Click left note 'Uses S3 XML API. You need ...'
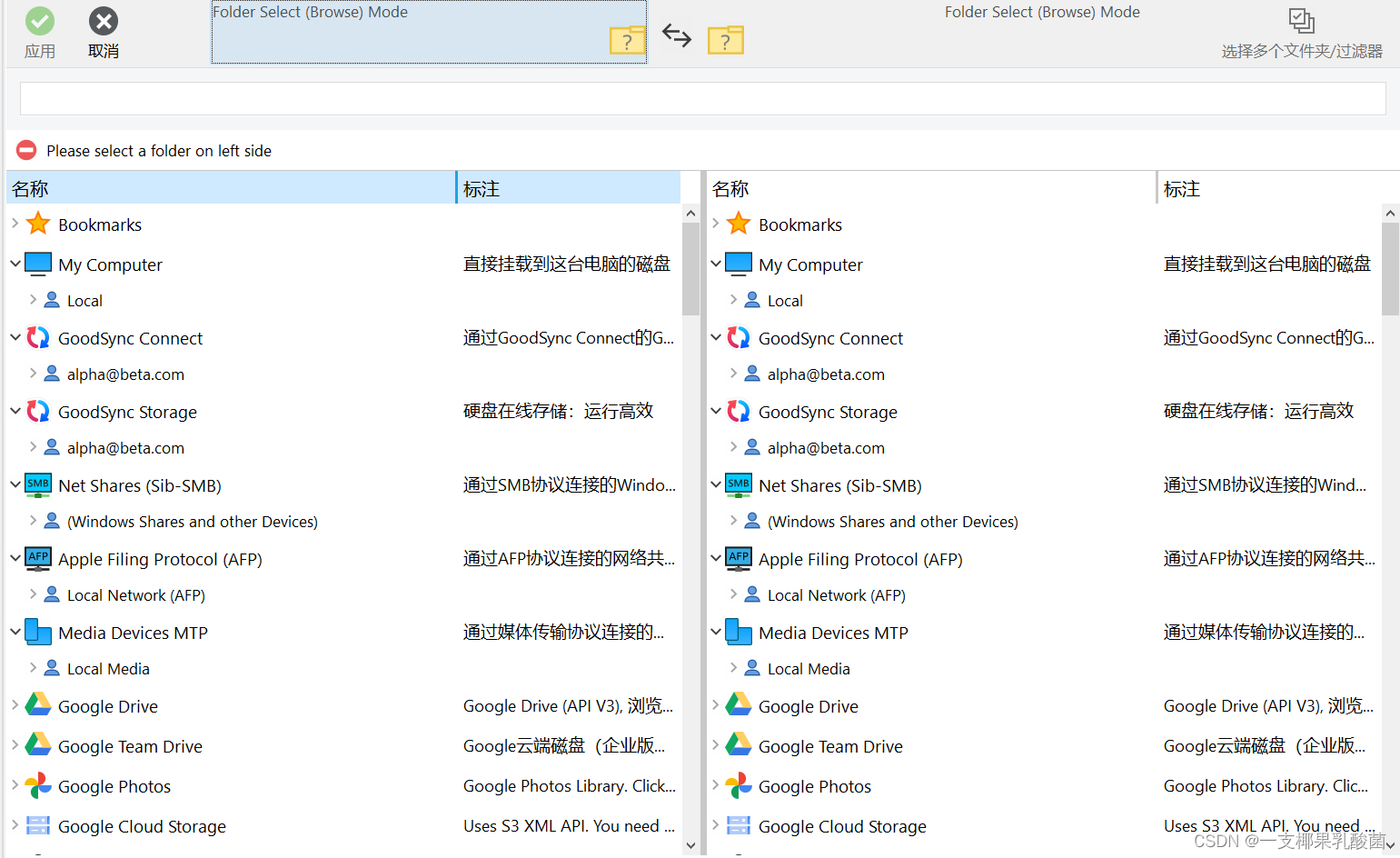Viewport: 1400px width, 858px height. point(569,826)
